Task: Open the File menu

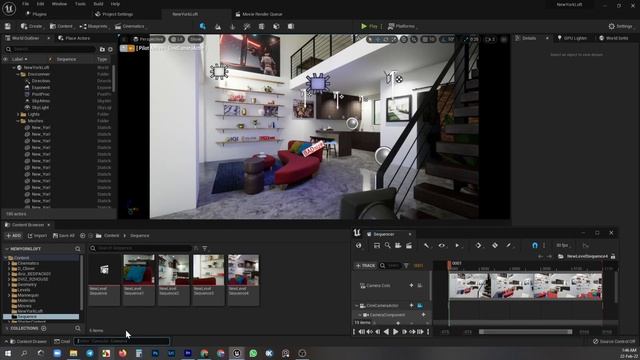Action: [x=25, y=4]
